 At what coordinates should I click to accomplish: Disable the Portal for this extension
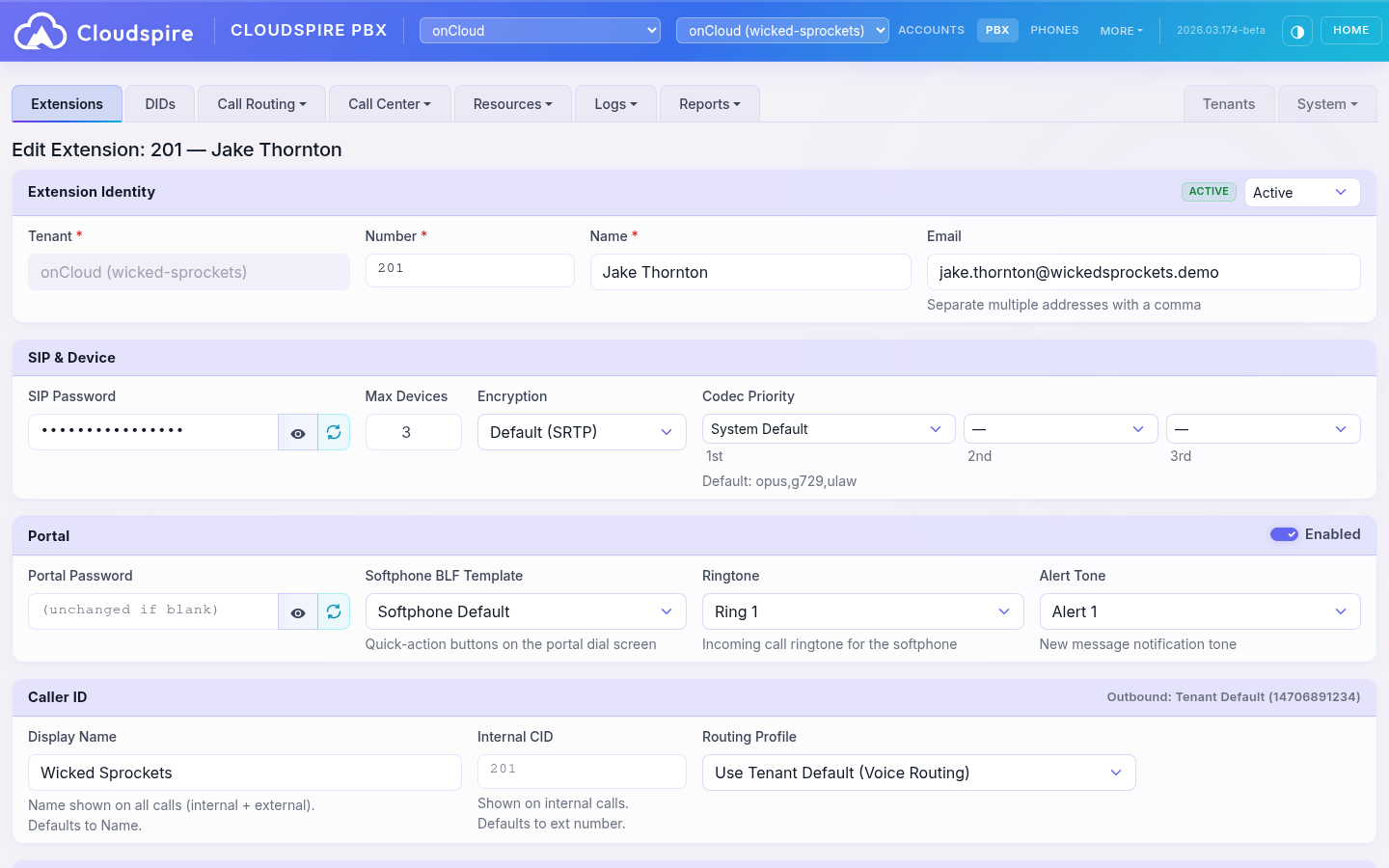[x=1285, y=533]
